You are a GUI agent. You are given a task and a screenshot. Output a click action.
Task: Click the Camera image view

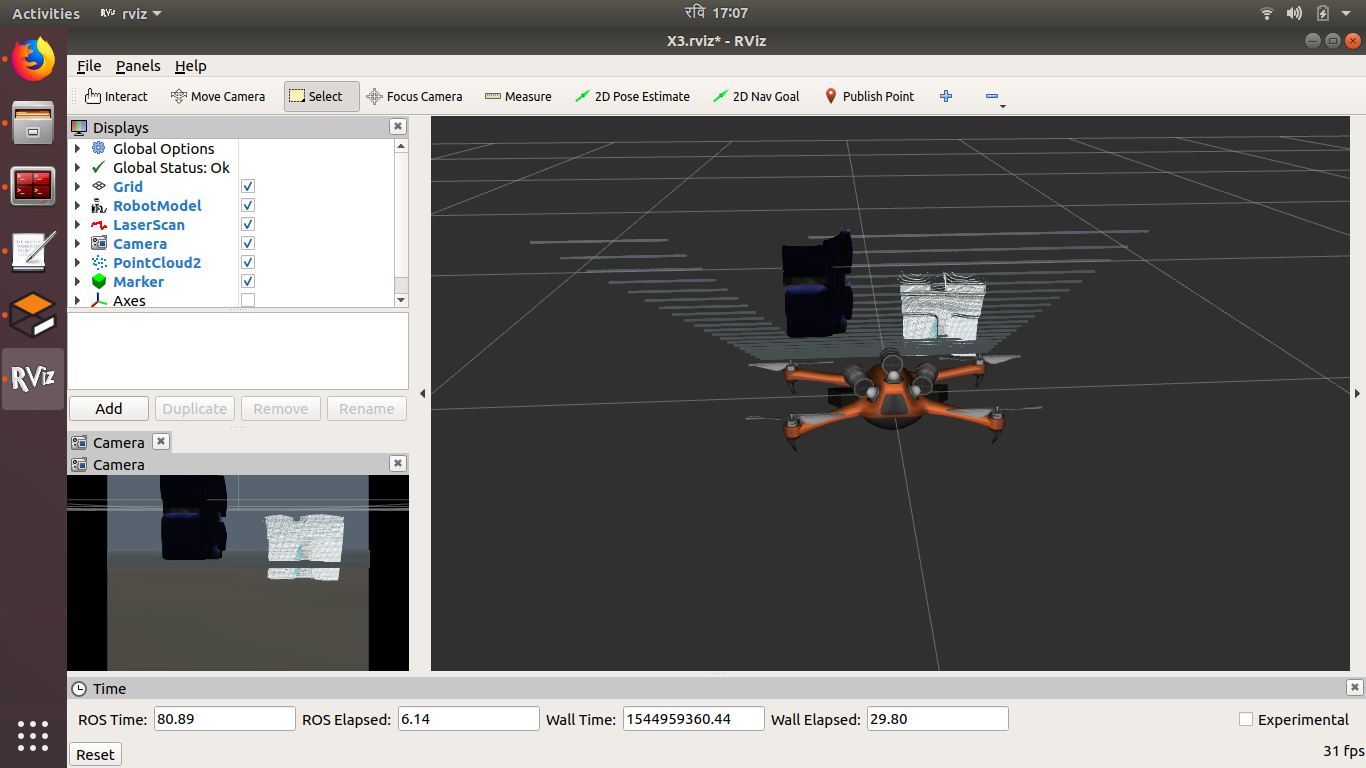point(238,573)
